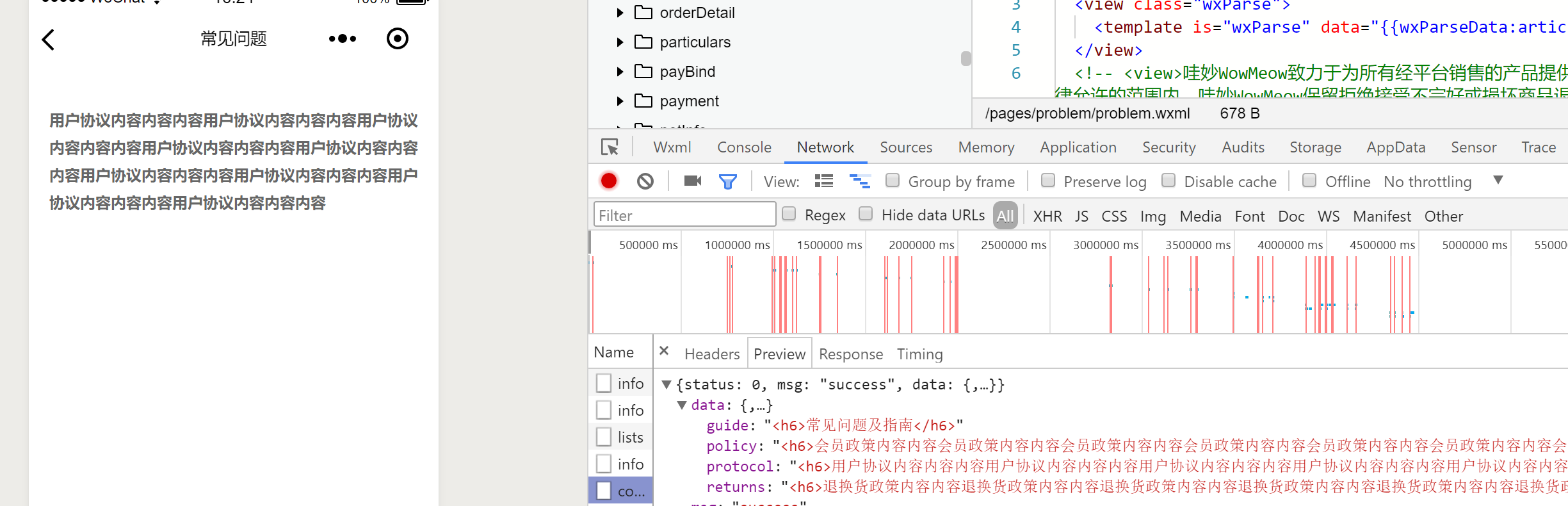Click the back arrow in the simulator header
This screenshot has height=506, width=1568.
tap(49, 40)
